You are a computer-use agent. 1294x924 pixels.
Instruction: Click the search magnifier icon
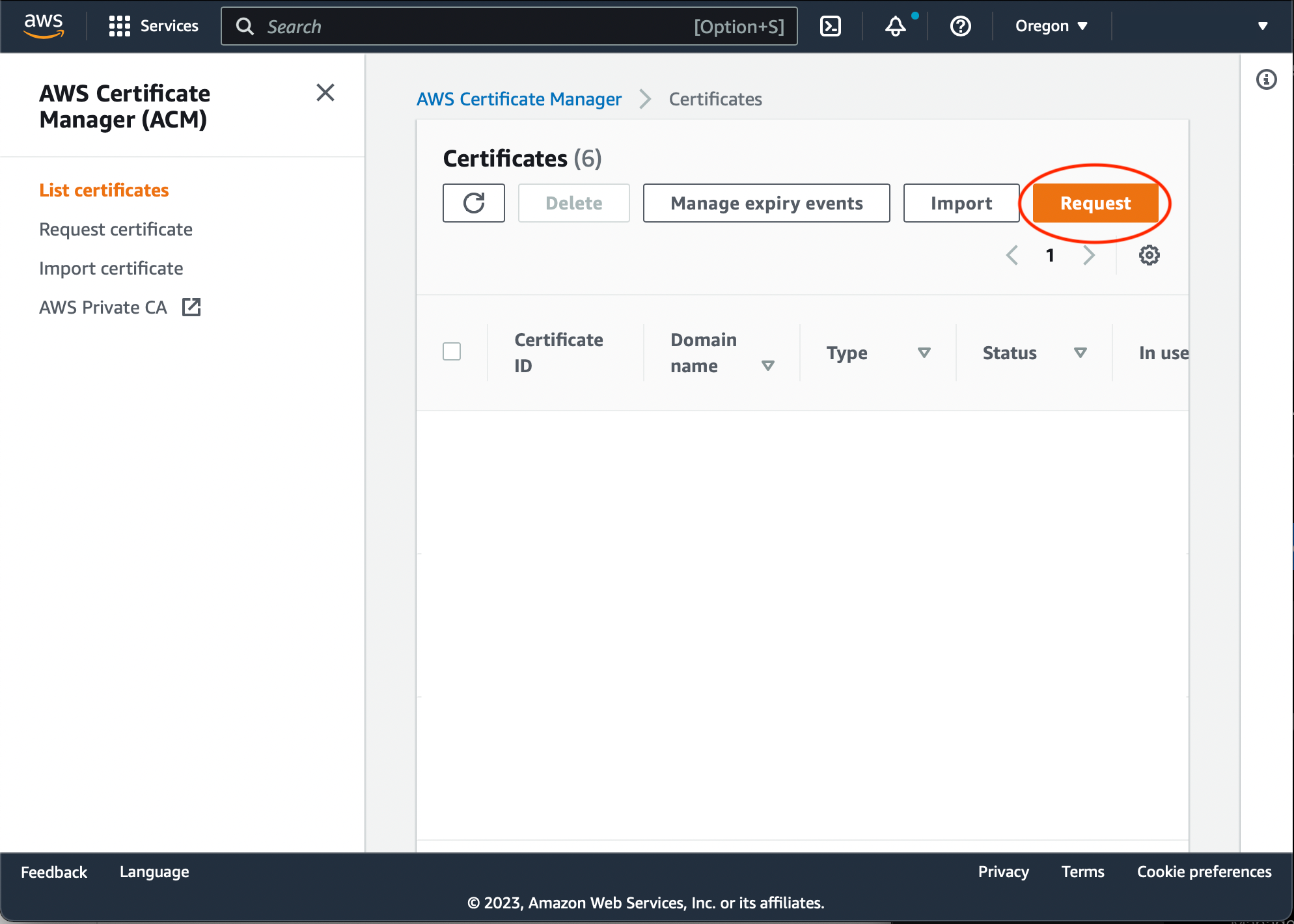tap(245, 26)
